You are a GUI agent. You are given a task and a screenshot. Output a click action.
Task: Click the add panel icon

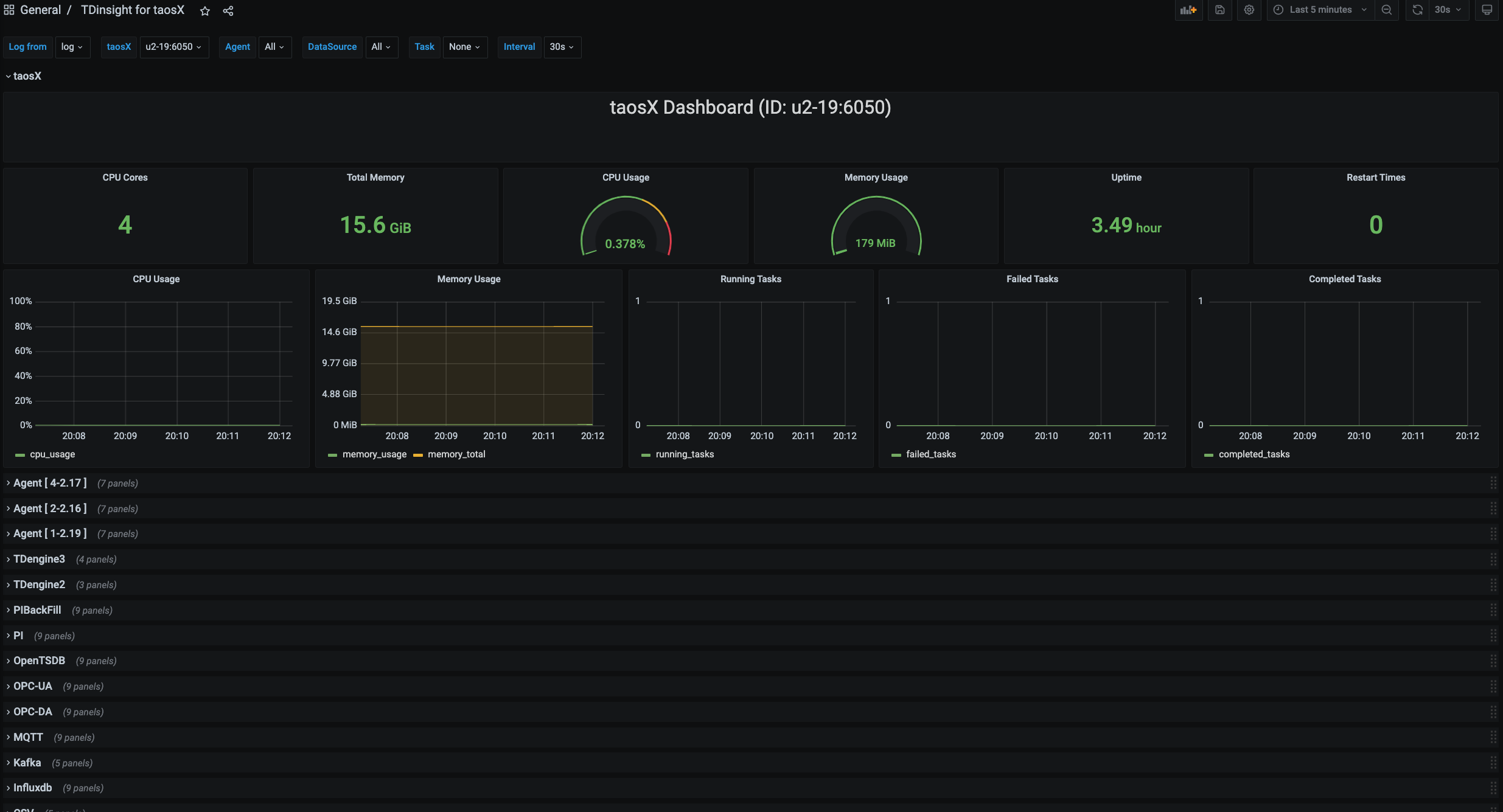(x=1188, y=10)
